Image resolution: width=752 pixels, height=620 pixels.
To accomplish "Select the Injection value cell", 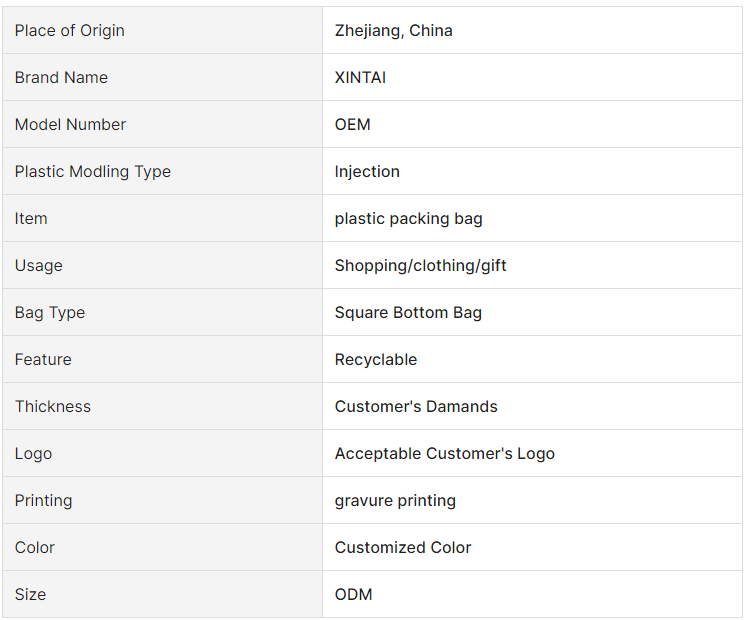I will point(532,171).
